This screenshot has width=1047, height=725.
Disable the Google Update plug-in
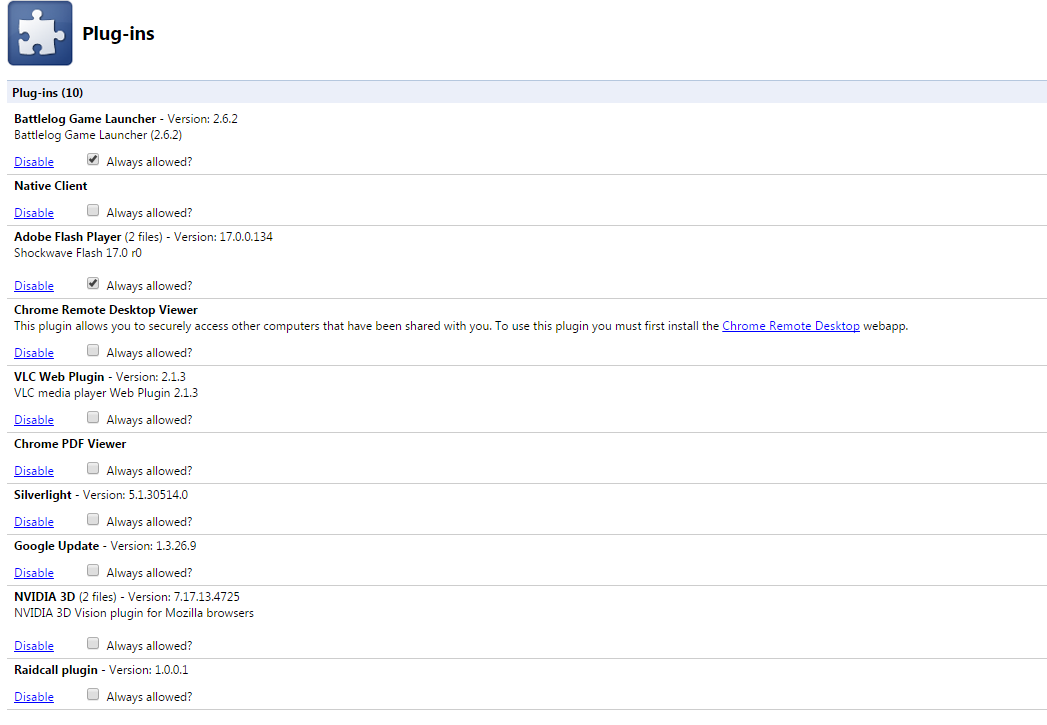(x=34, y=573)
